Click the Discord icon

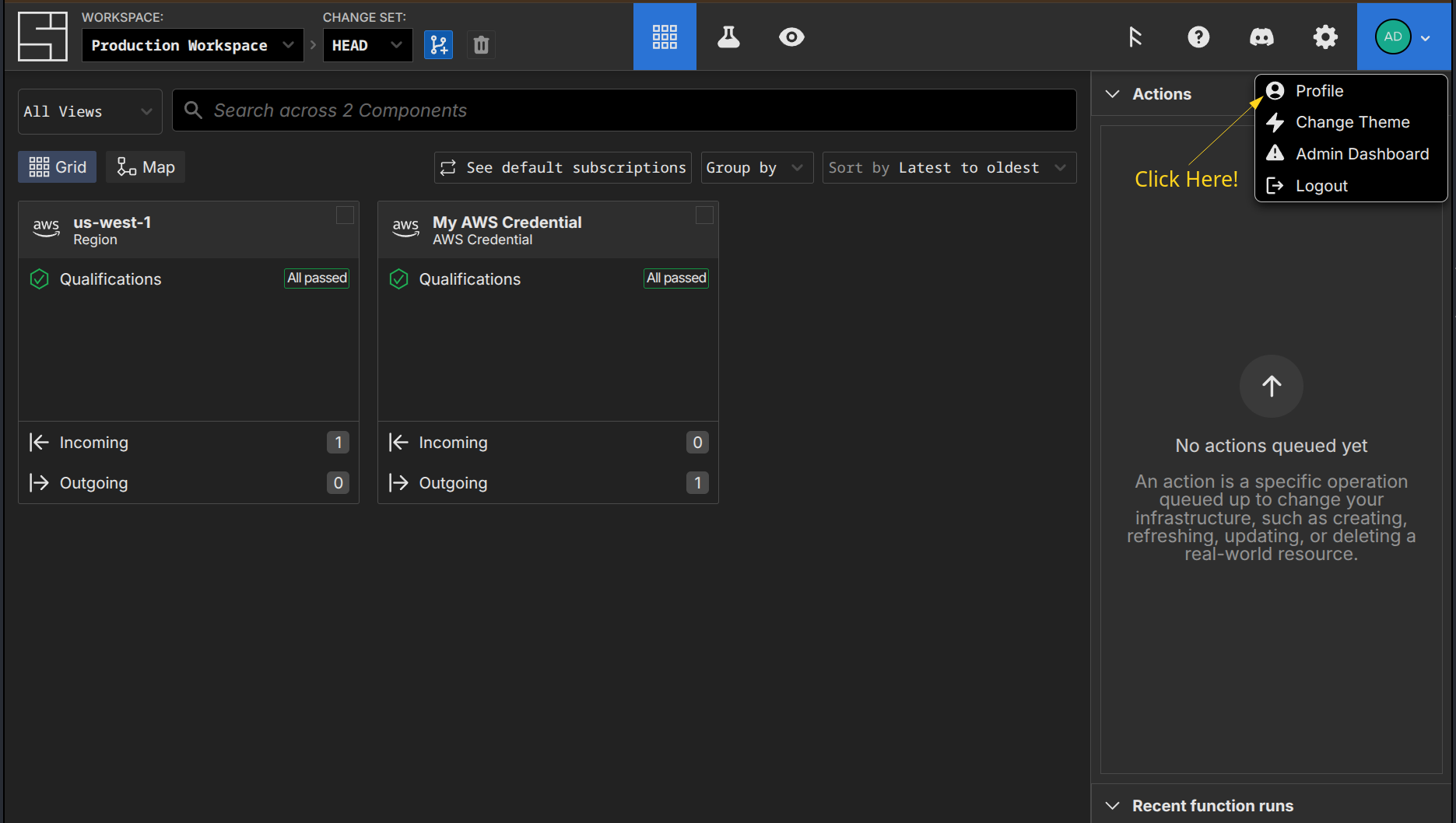click(x=1261, y=37)
